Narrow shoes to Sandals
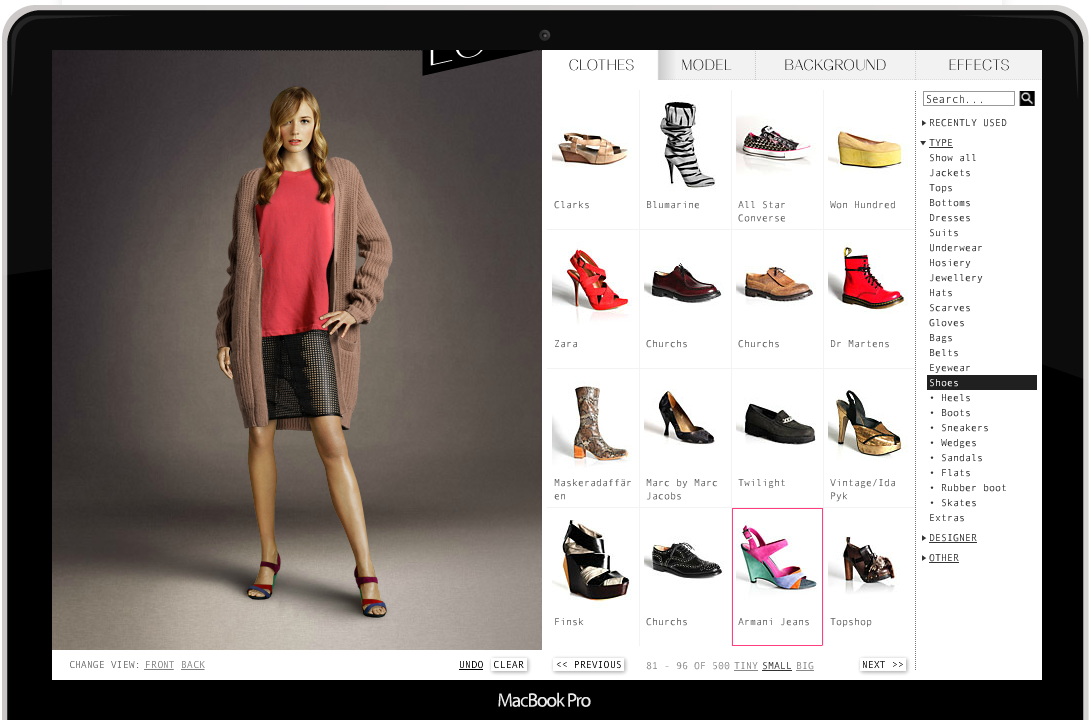The width and height of the screenshot is (1091, 720). (962, 458)
